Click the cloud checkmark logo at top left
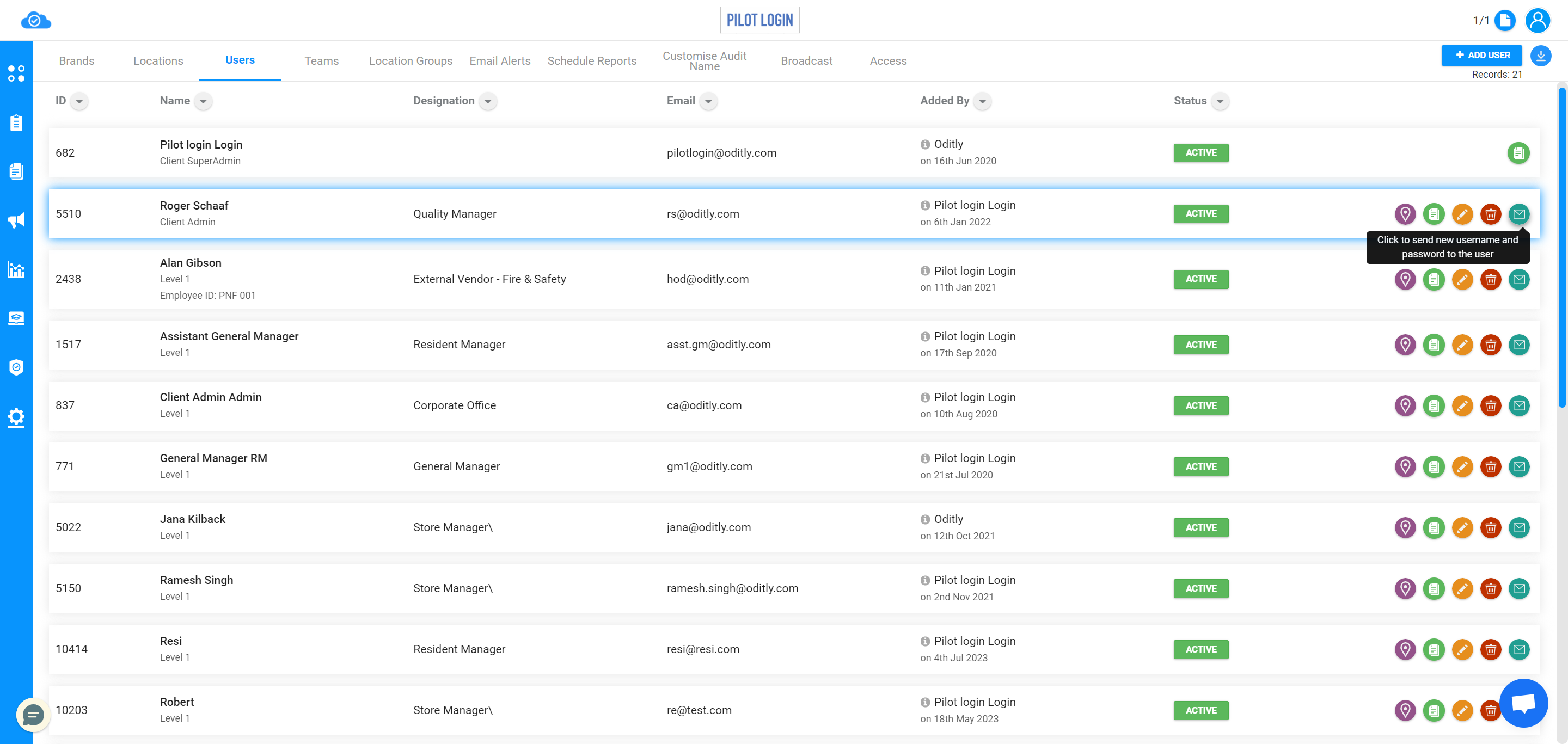The image size is (1568, 744). point(36,21)
